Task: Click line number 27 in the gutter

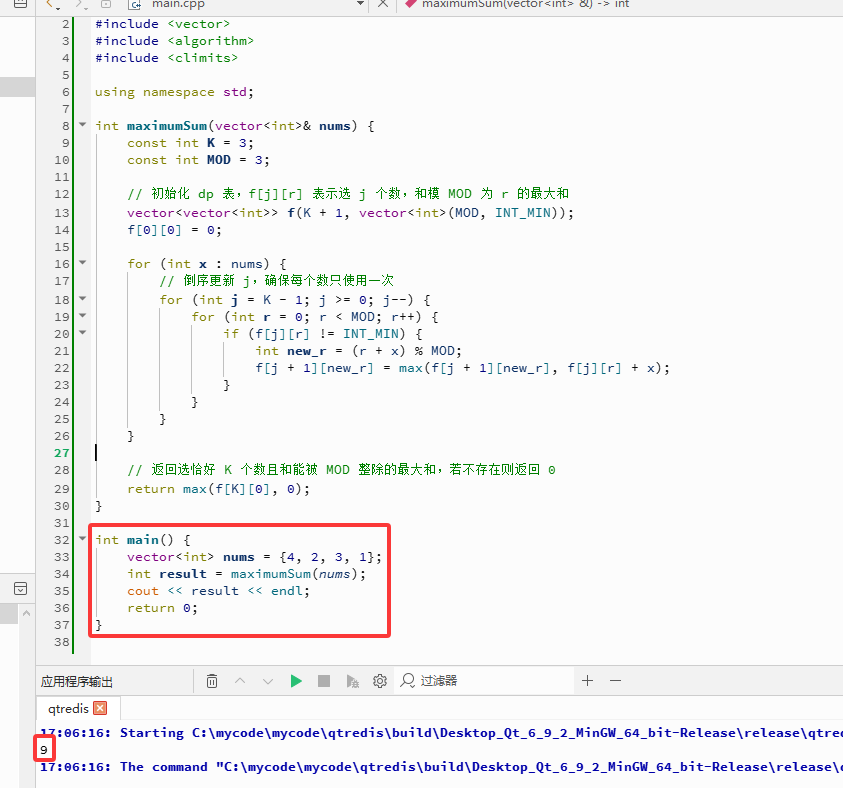Action: [62, 453]
